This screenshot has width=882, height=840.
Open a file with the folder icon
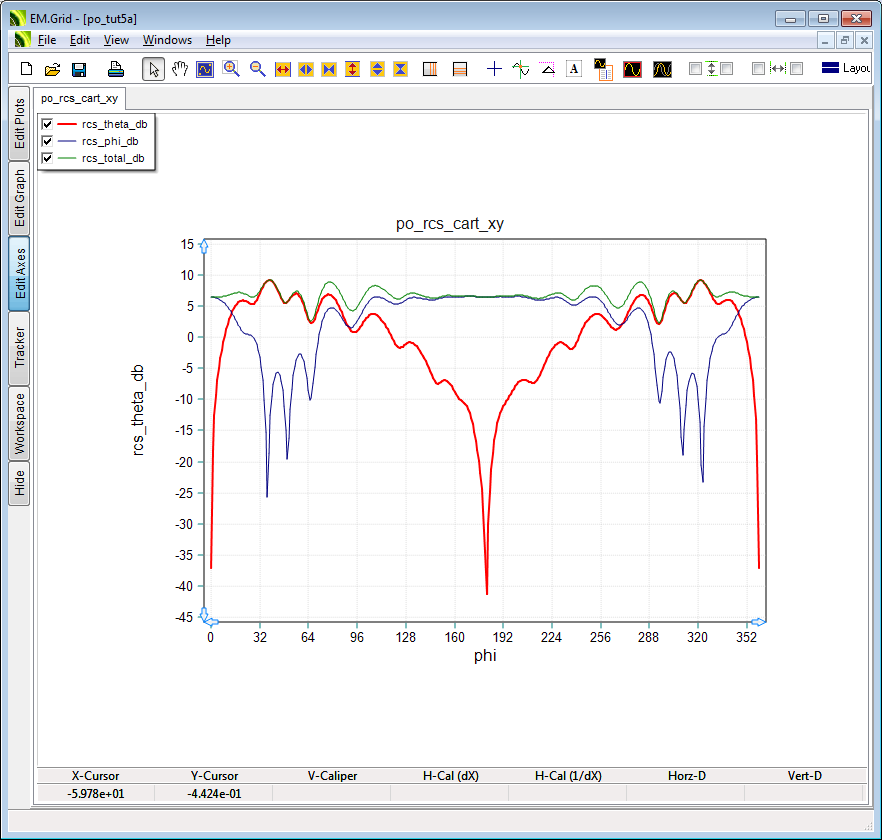click(x=52, y=69)
